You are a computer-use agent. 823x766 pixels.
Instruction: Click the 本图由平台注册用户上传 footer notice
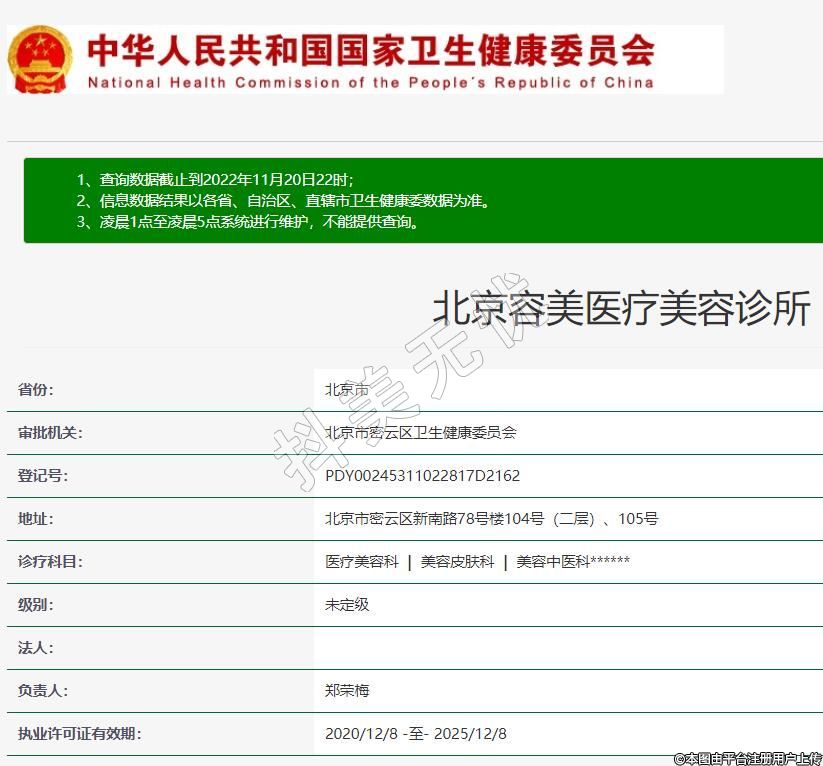[747, 759]
